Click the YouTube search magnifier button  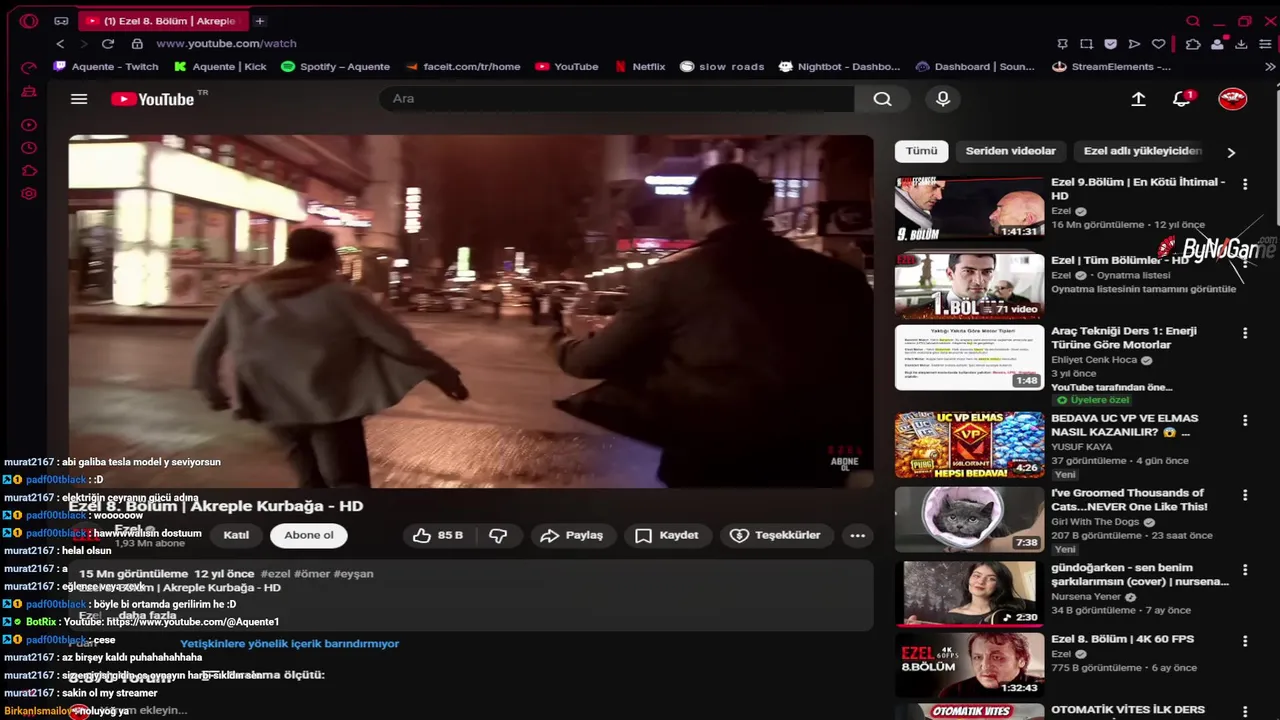(x=882, y=99)
